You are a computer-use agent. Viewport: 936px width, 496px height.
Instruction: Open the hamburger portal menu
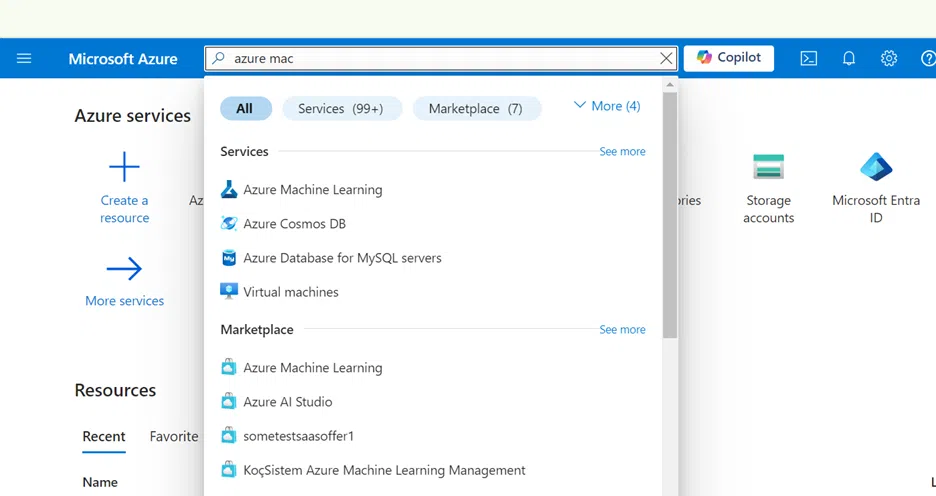click(x=24, y=58)
